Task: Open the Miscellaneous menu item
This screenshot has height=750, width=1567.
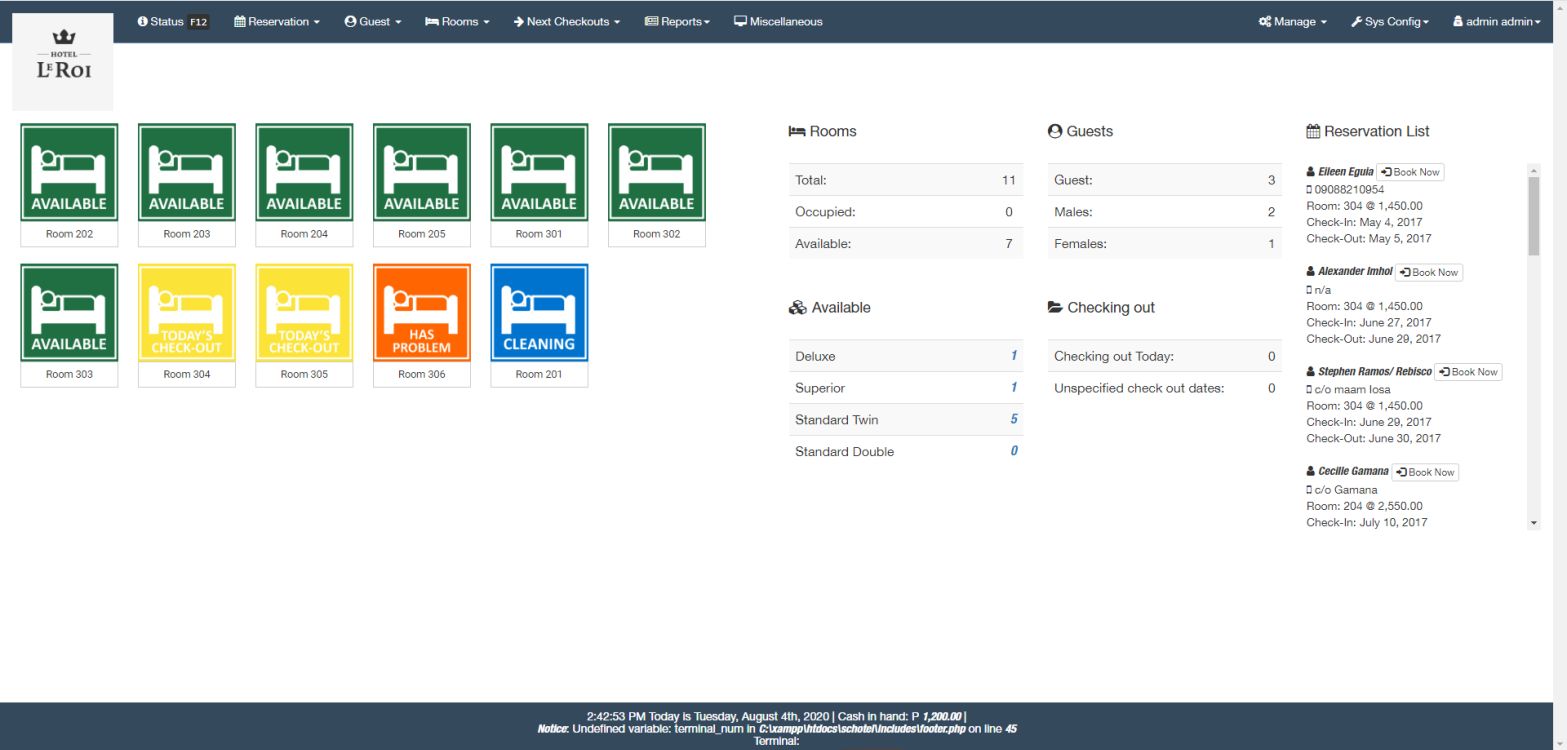Action: (x=778, y=22)
